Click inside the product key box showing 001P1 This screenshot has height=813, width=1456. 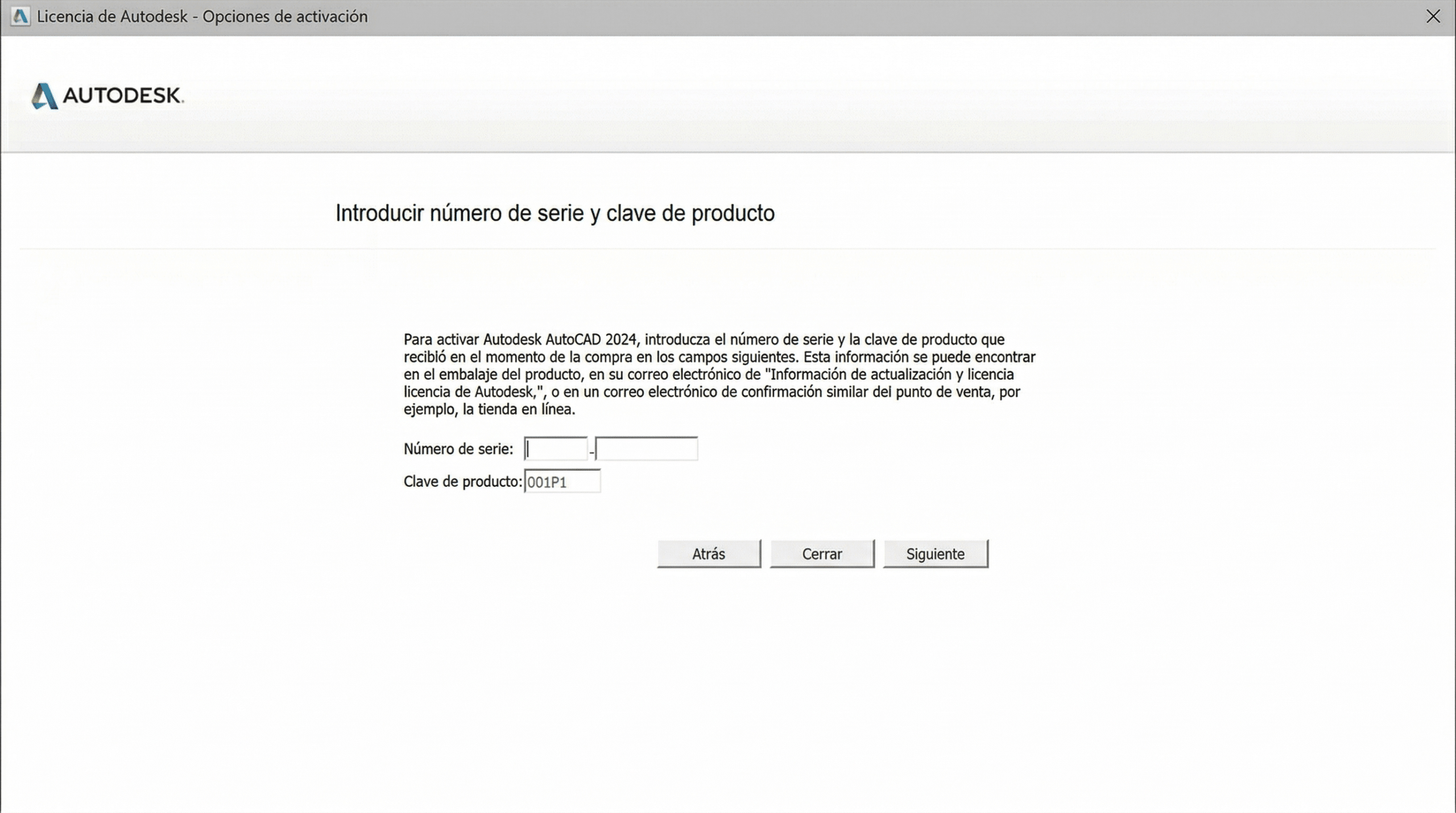(x=562, y=481)
